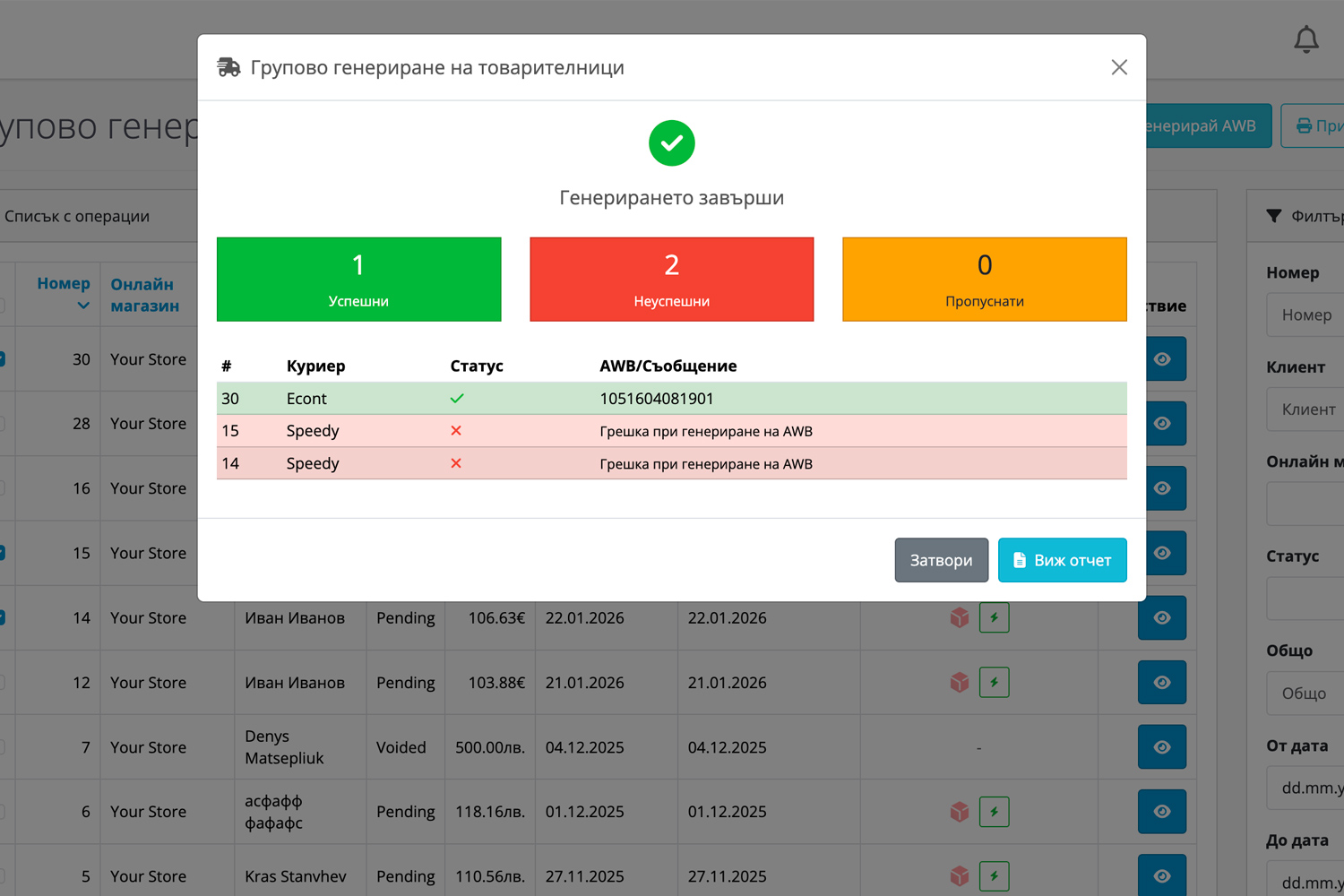1344x896 pixels.
Task: Click the red box icon in order 6 row
Action: click(960, 812)
